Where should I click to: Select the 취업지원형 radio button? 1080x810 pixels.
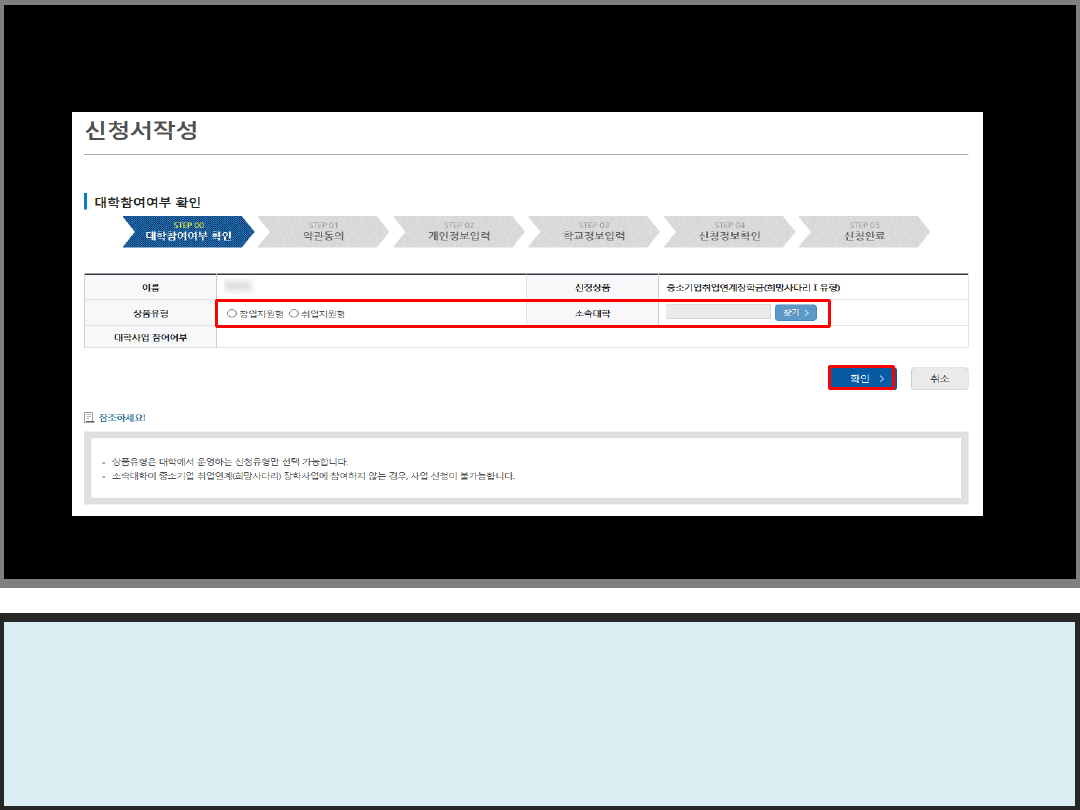[294, 313]
